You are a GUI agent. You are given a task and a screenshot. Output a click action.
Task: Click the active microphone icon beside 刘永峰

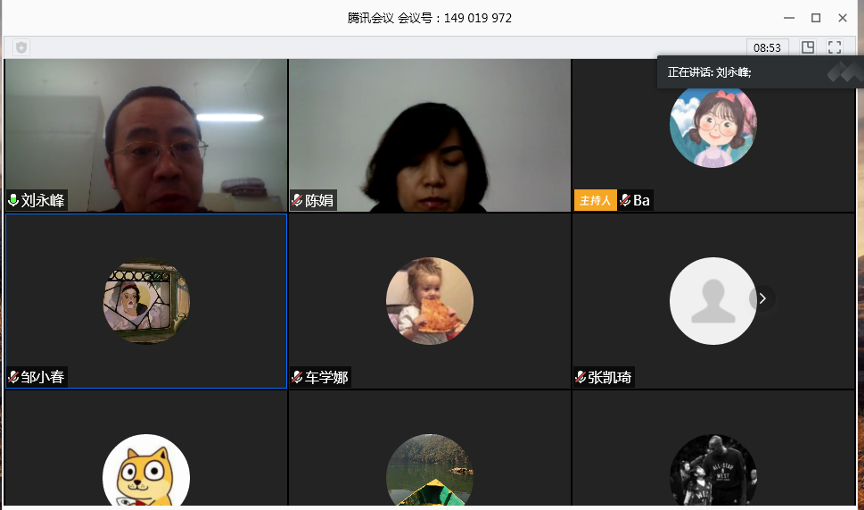click(14, 201)
